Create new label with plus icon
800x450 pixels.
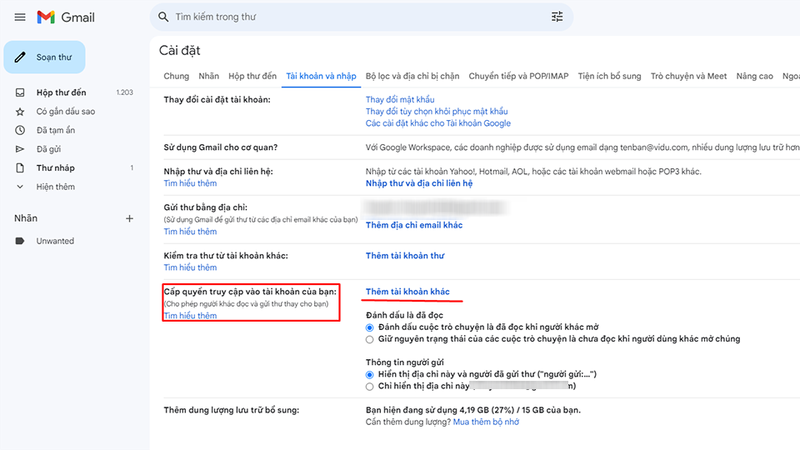130,218
